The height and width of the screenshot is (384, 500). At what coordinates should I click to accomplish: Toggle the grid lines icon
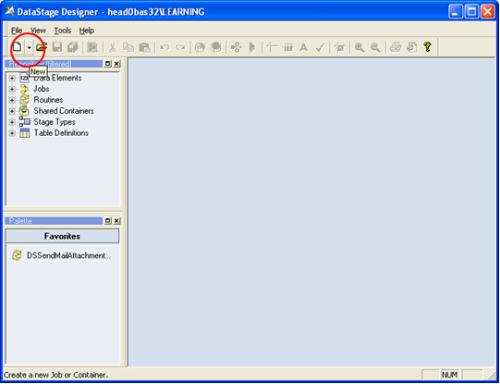tap(288, 47)
